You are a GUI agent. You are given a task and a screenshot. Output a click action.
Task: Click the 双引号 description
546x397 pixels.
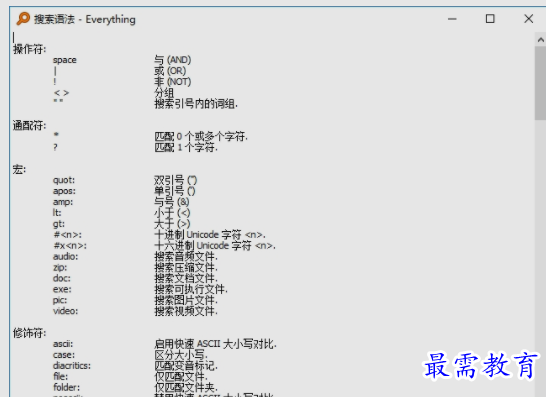tap(176, 180)
